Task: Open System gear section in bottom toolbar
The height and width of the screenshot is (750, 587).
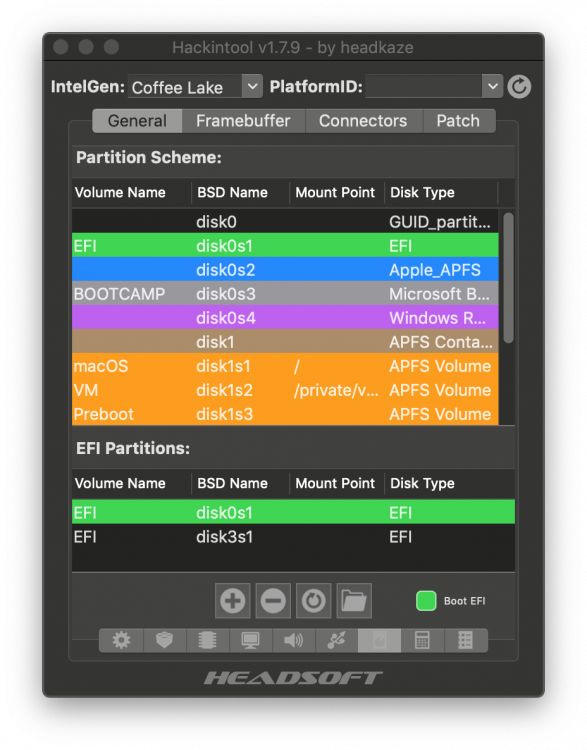Action: click(x=121, y=640)
